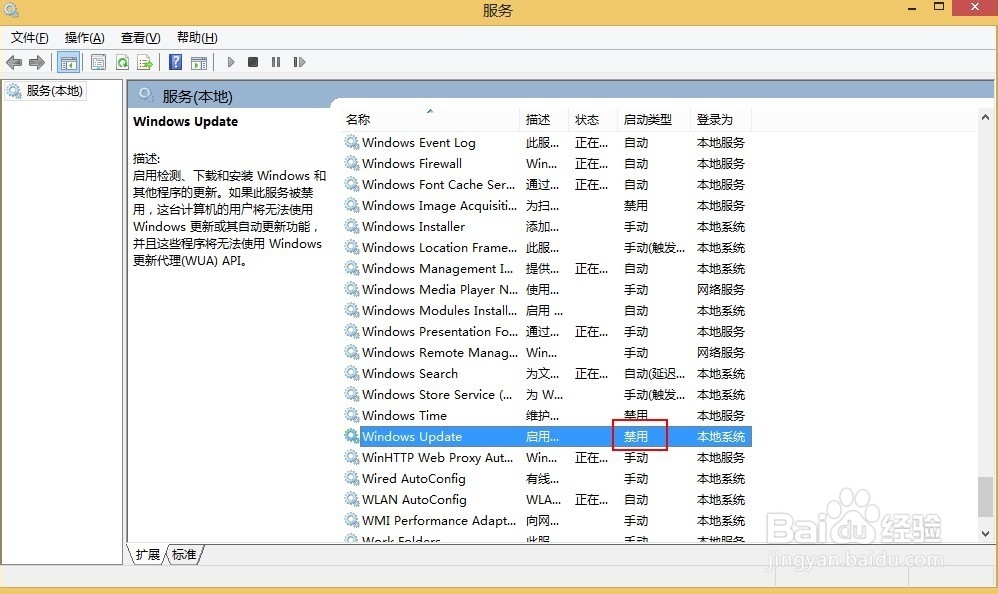Select Windows Store Service row
This screenshot has width=998, height=594.
pos(547,395)
